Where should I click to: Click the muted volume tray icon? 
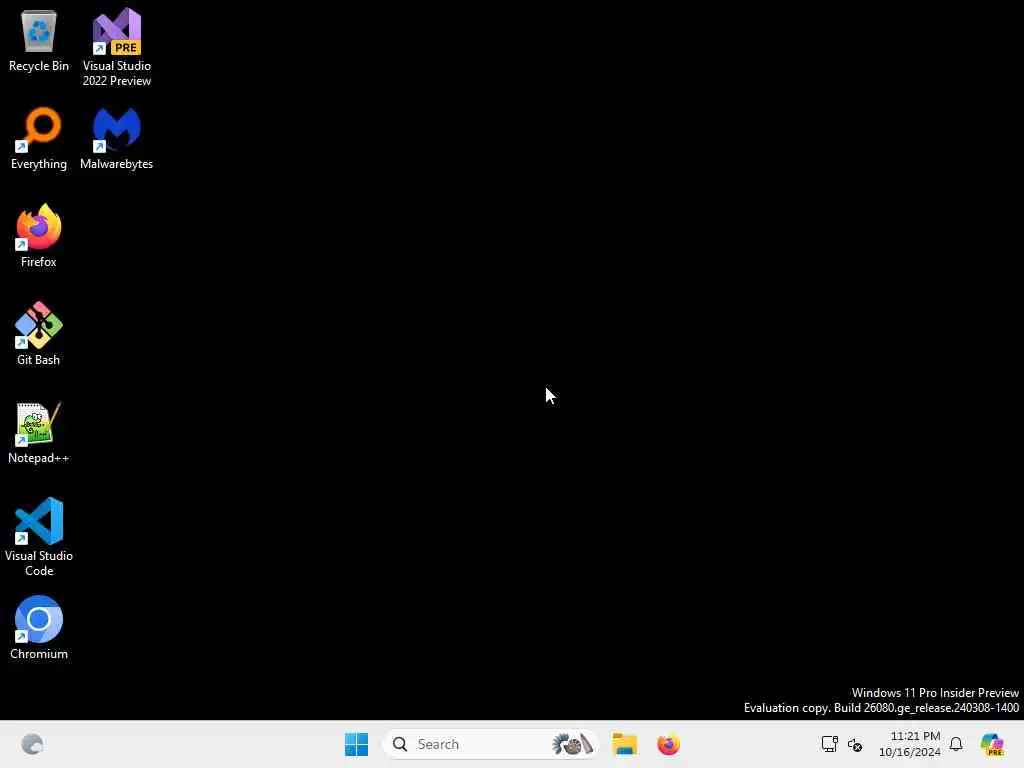[855, 744]
